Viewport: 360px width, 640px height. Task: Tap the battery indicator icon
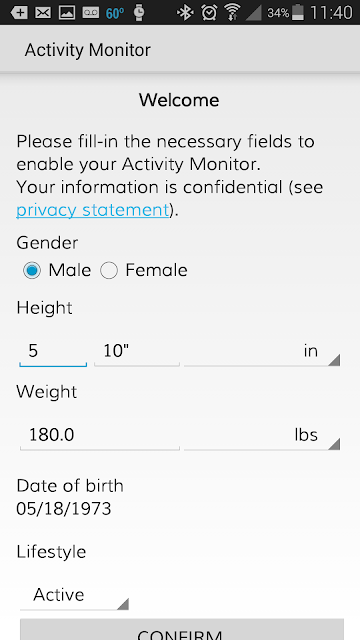click(298, 13)
